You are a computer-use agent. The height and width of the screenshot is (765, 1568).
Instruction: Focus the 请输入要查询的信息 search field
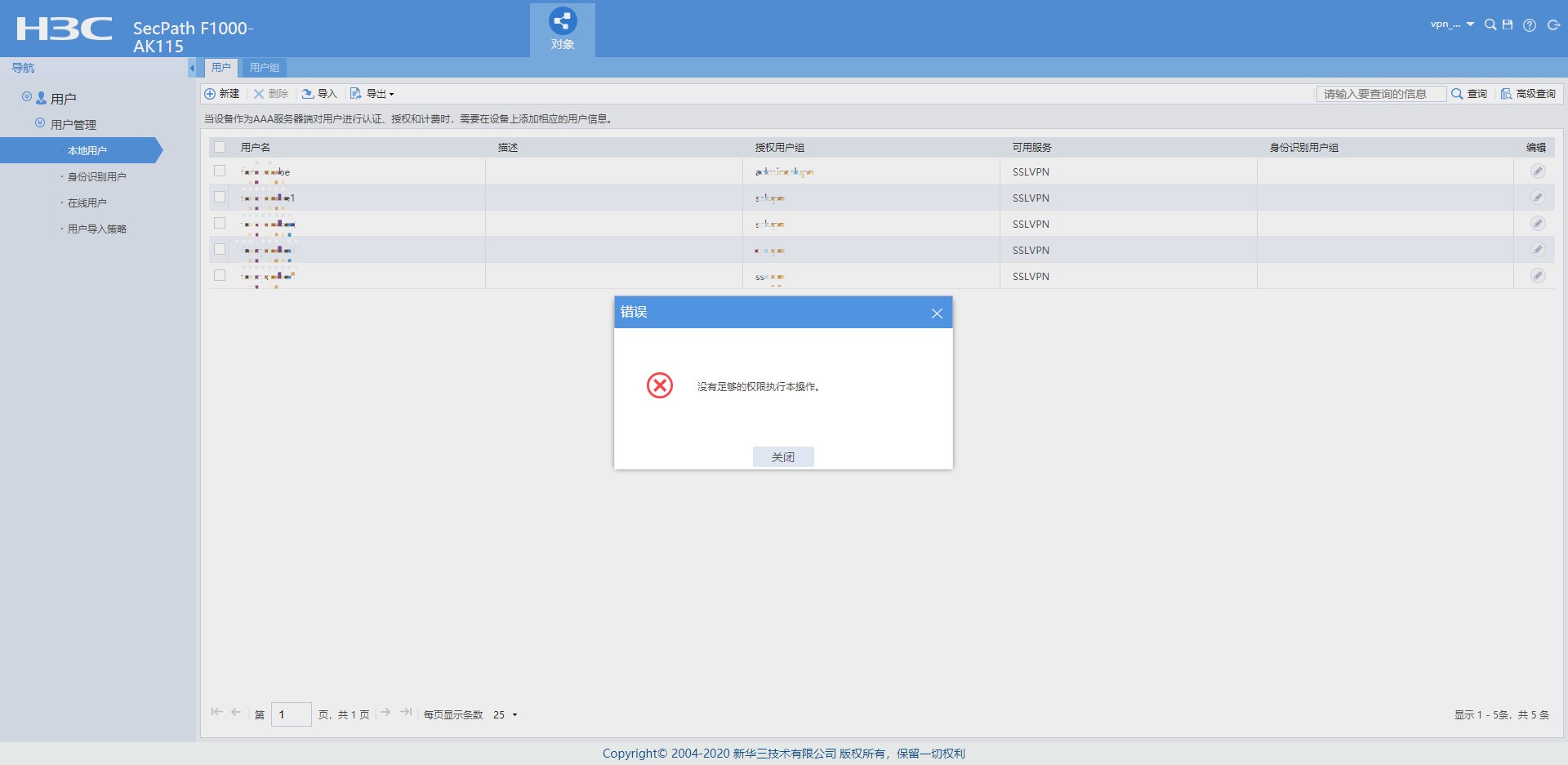point(1381,94)
